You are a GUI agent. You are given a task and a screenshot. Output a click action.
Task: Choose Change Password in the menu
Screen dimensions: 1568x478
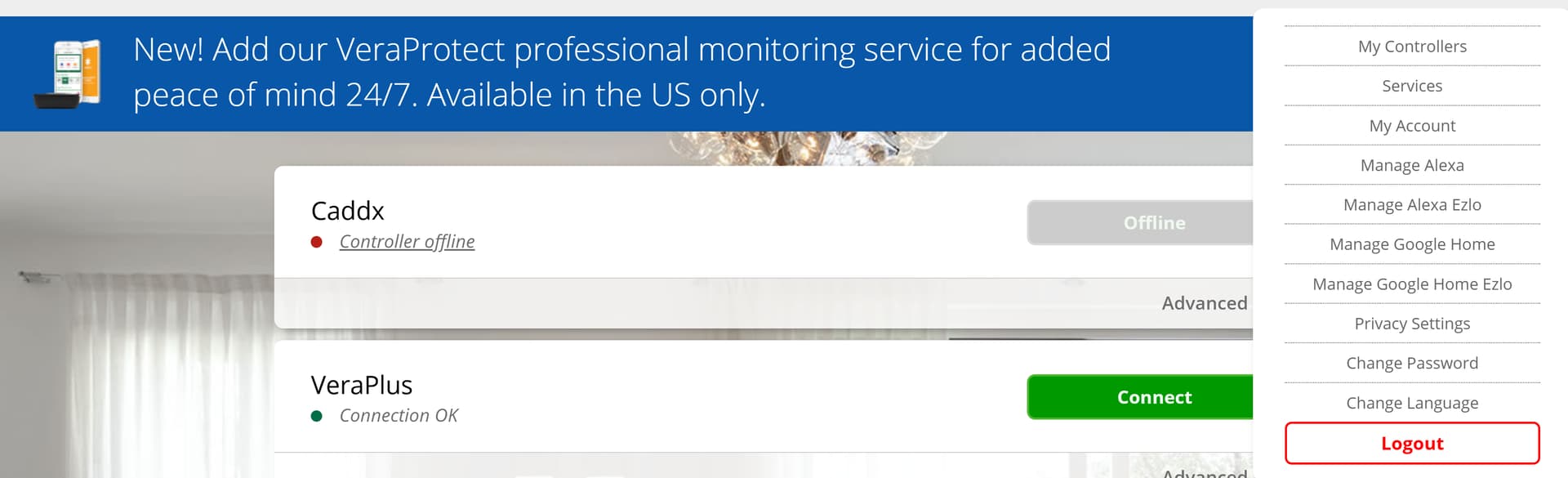tap(1412, 364)
